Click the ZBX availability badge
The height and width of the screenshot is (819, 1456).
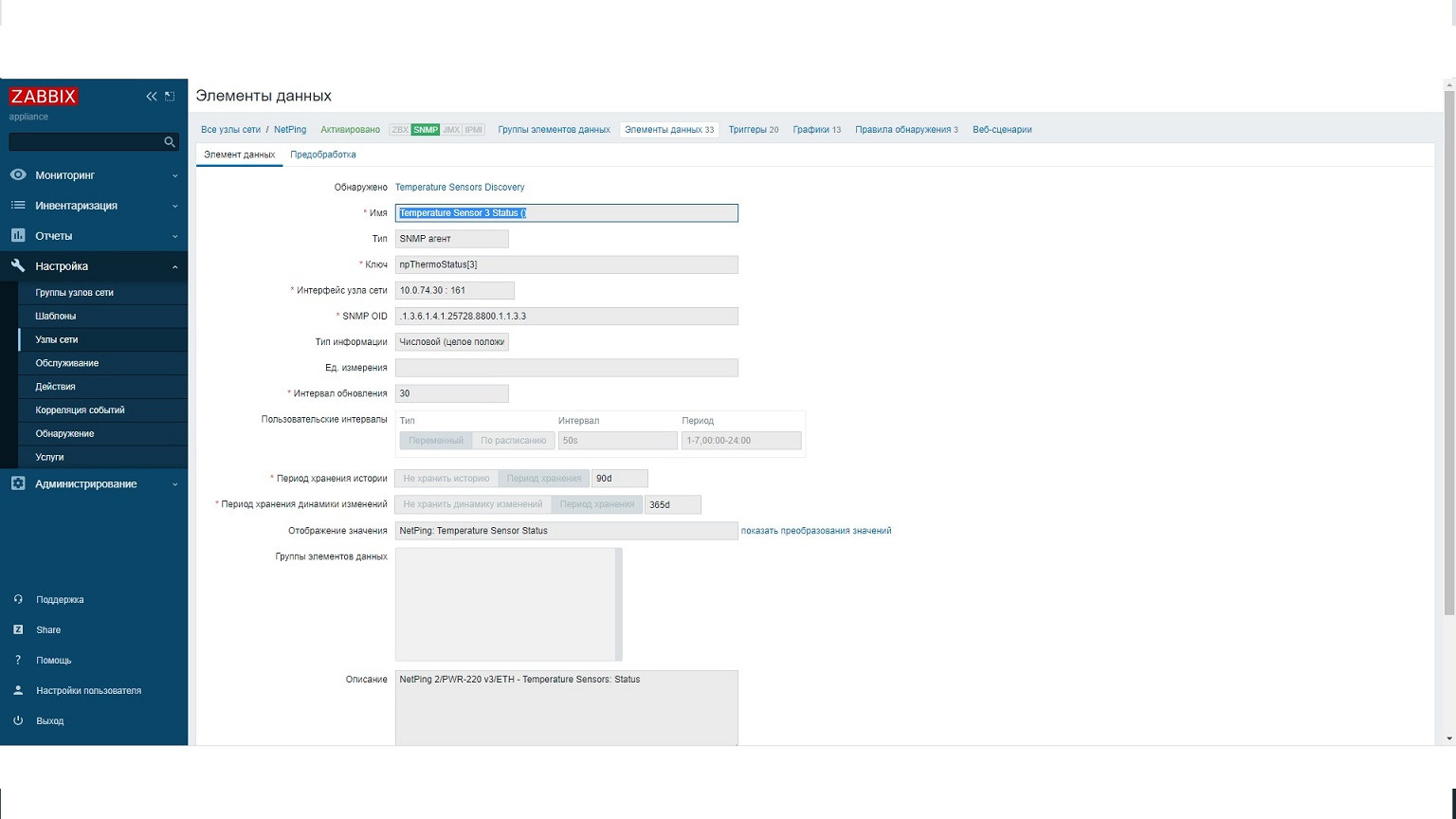pos(400,130)
